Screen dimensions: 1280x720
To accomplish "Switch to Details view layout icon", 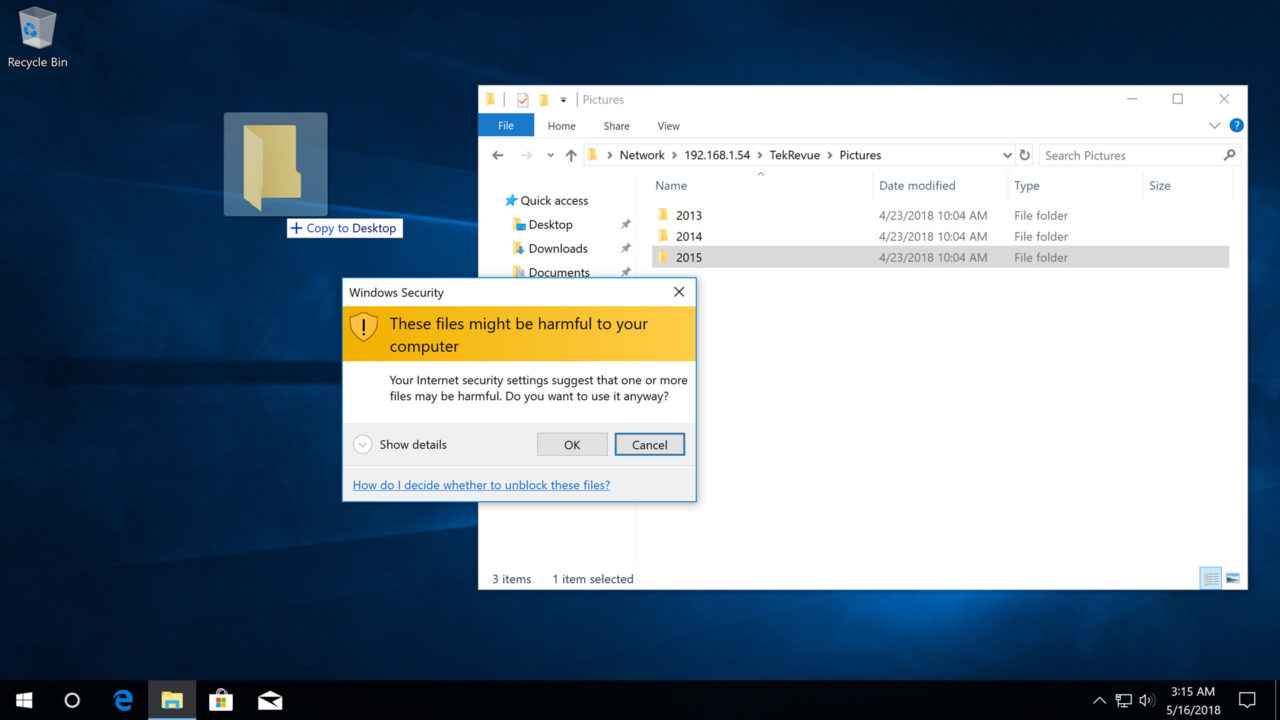I will (x=1210, y=578).
